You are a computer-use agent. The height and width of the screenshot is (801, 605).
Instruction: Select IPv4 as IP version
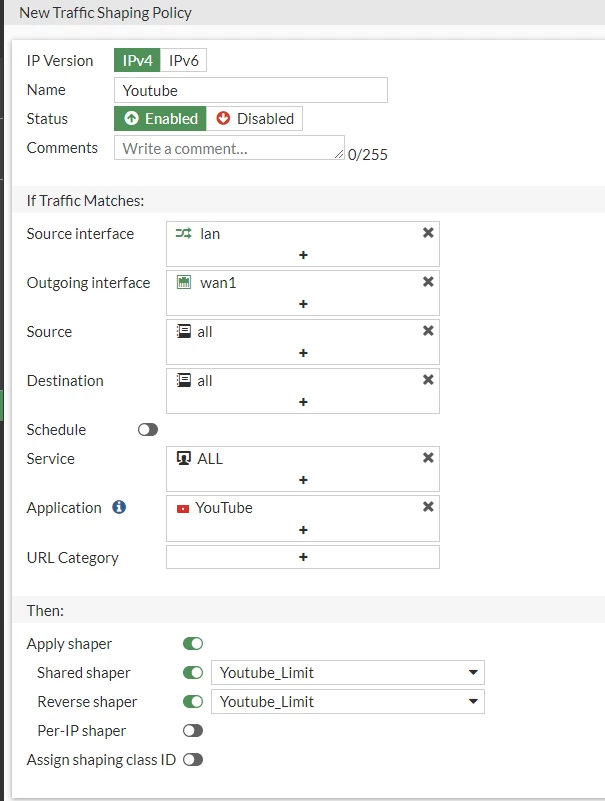point(137,60)
